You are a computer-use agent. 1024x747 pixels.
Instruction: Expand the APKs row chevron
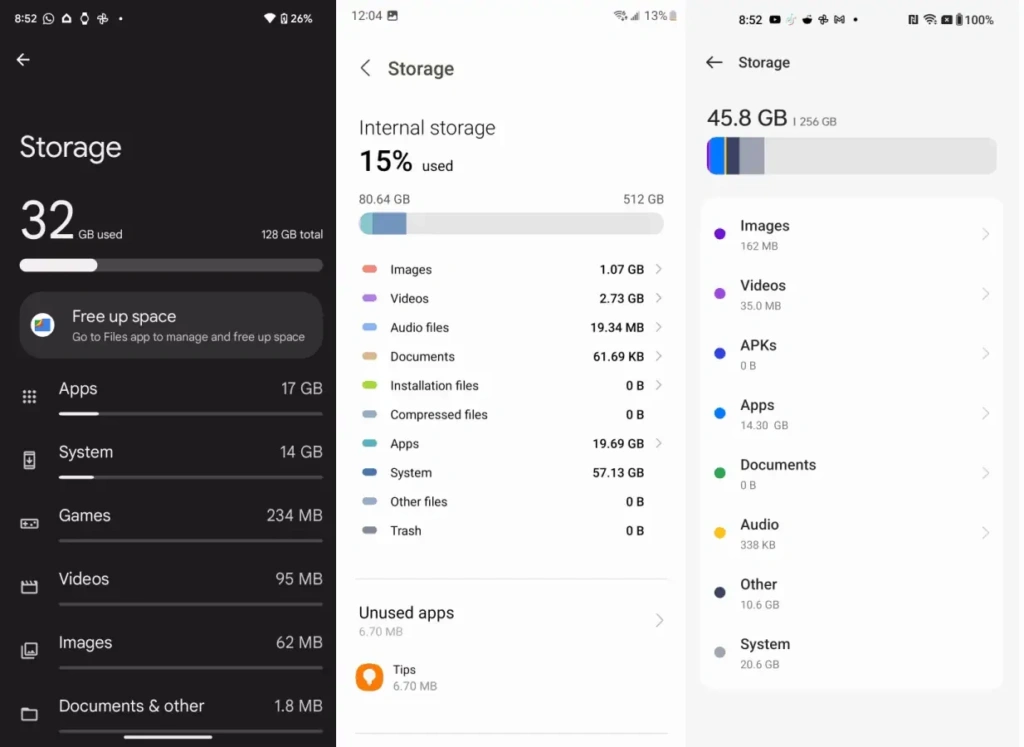pyautogui.click(x=985, y=353)
